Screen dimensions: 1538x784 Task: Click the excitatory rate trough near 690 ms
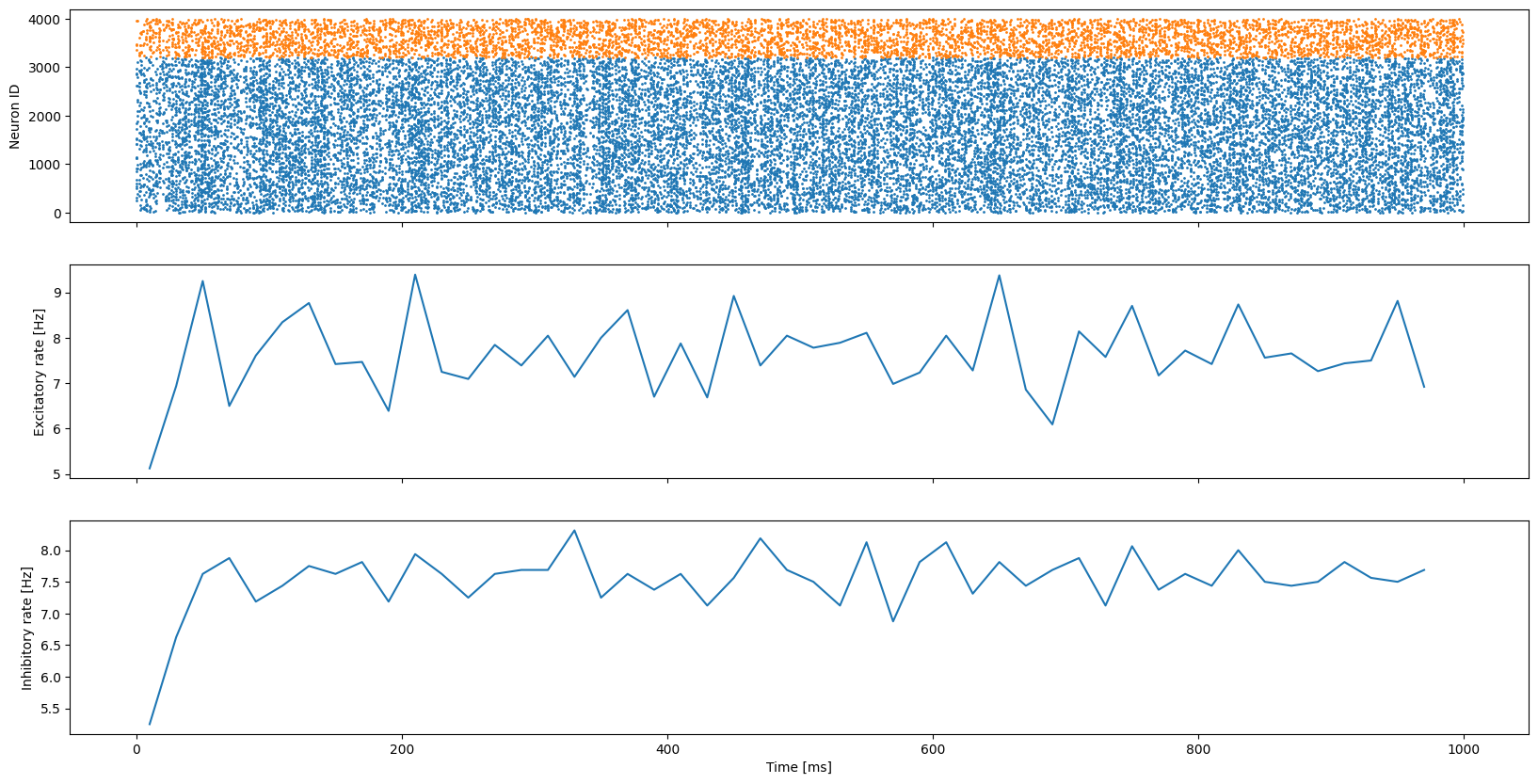pos(1052,424)
